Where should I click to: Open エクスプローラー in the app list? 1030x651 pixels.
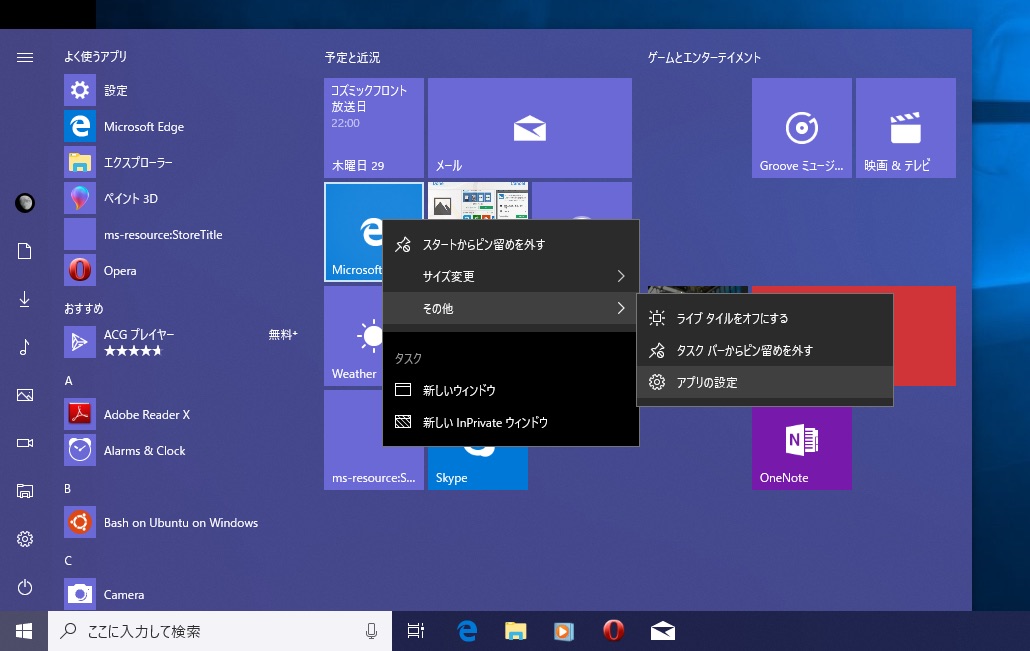click(x=181, y=162)
